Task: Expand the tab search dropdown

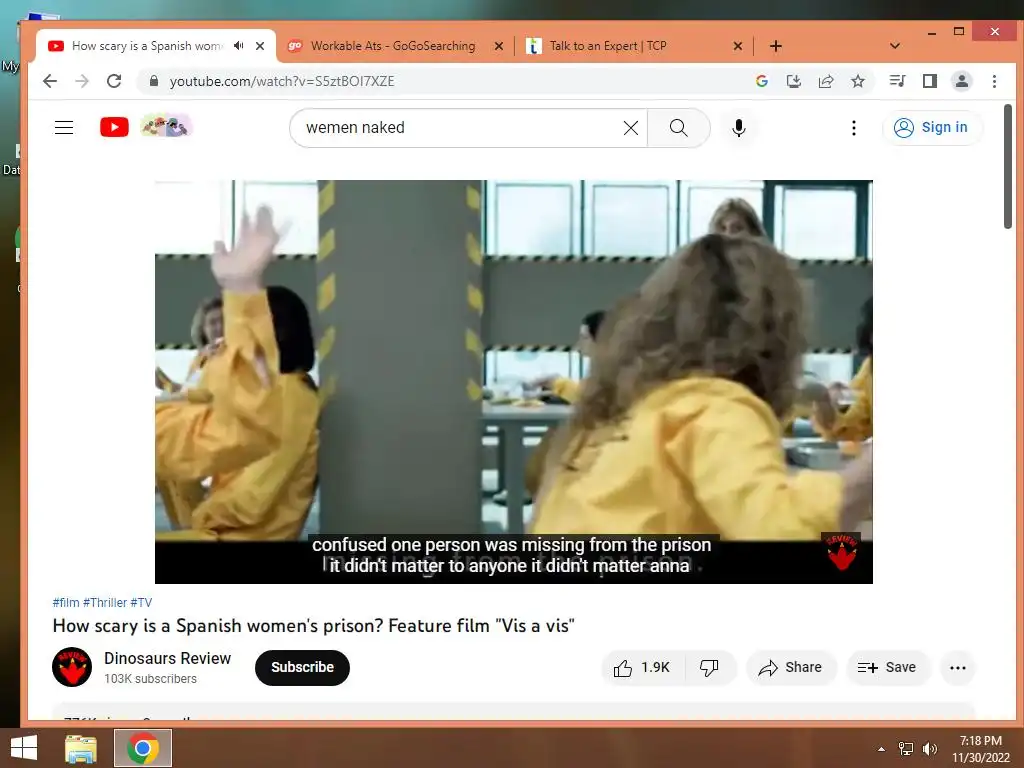Action: (x=895, y=46)
